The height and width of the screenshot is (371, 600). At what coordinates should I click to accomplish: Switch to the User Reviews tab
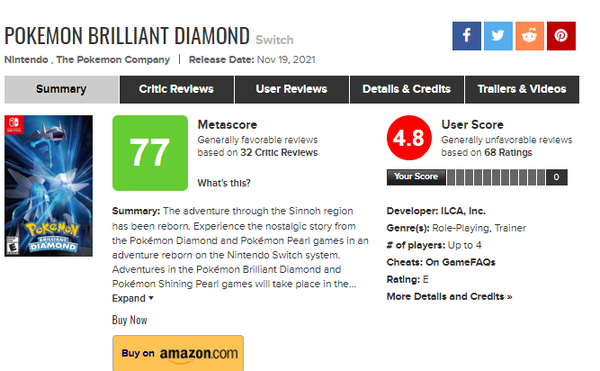pos(292,89)
